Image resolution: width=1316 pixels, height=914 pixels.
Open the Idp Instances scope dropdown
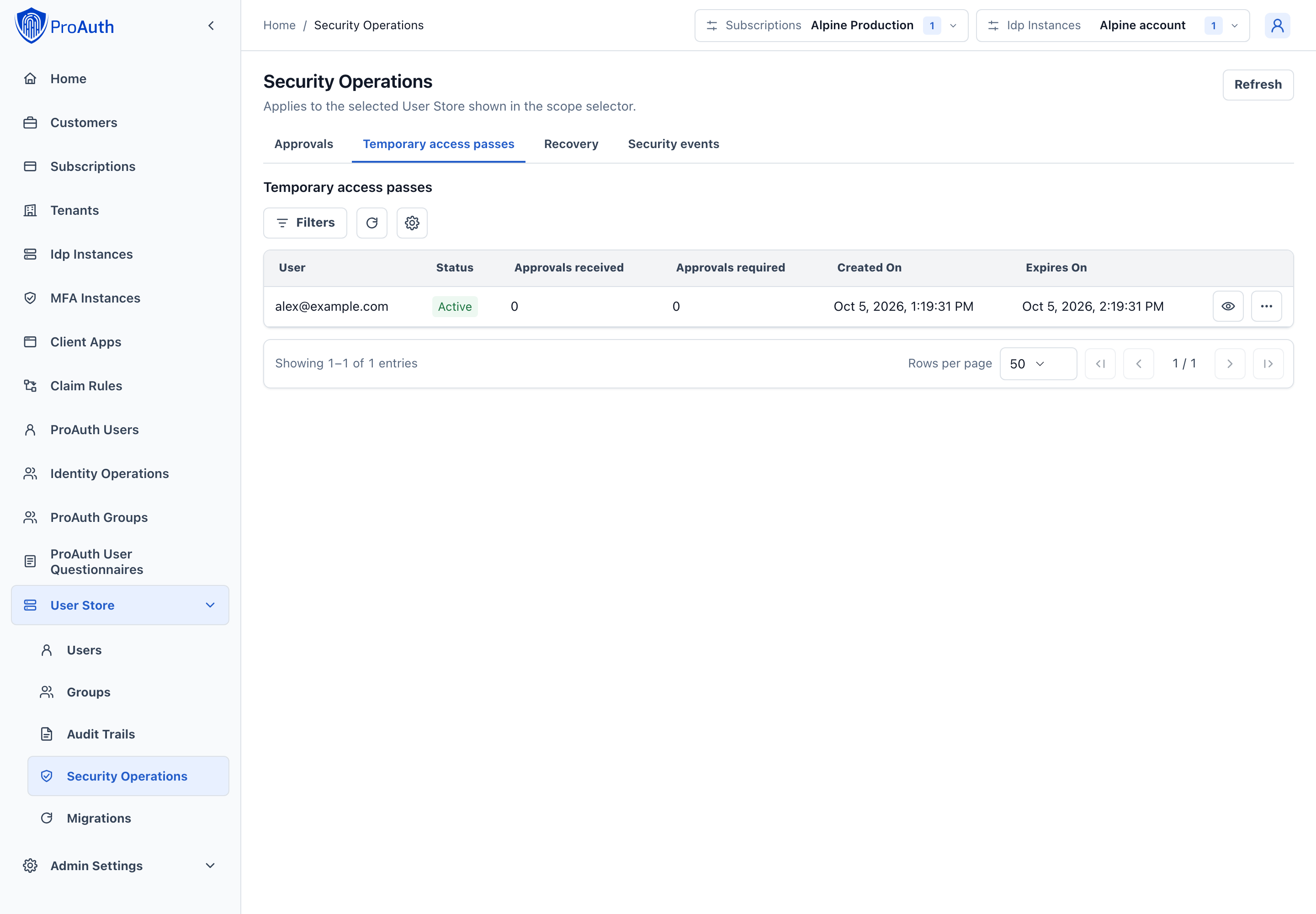[1112, 26]
